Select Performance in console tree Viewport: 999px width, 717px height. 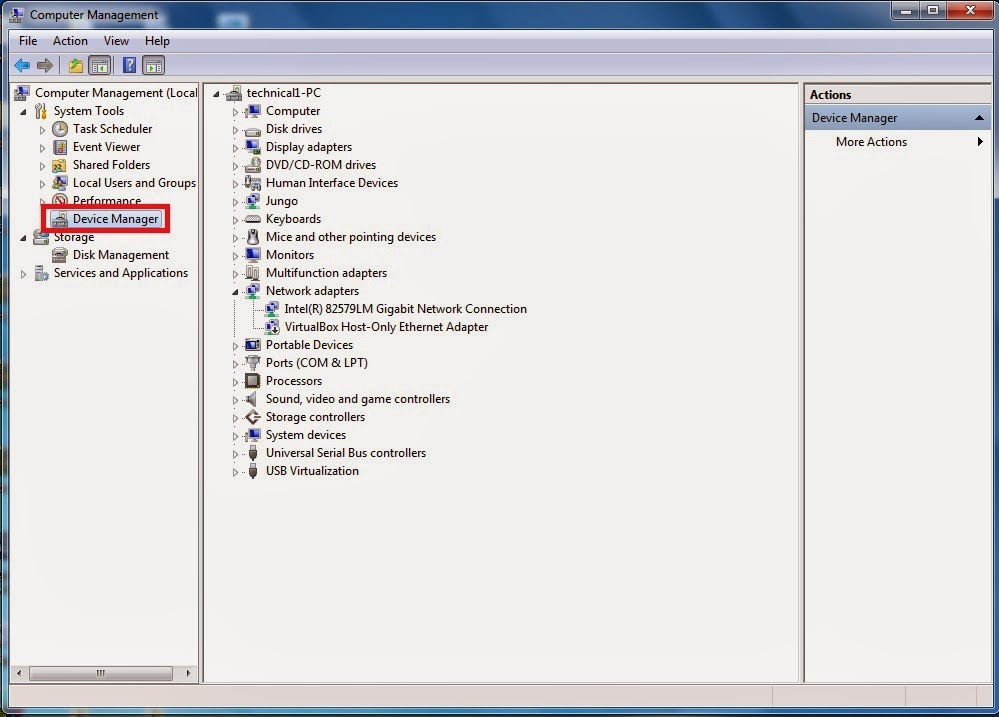click(106, 201)
